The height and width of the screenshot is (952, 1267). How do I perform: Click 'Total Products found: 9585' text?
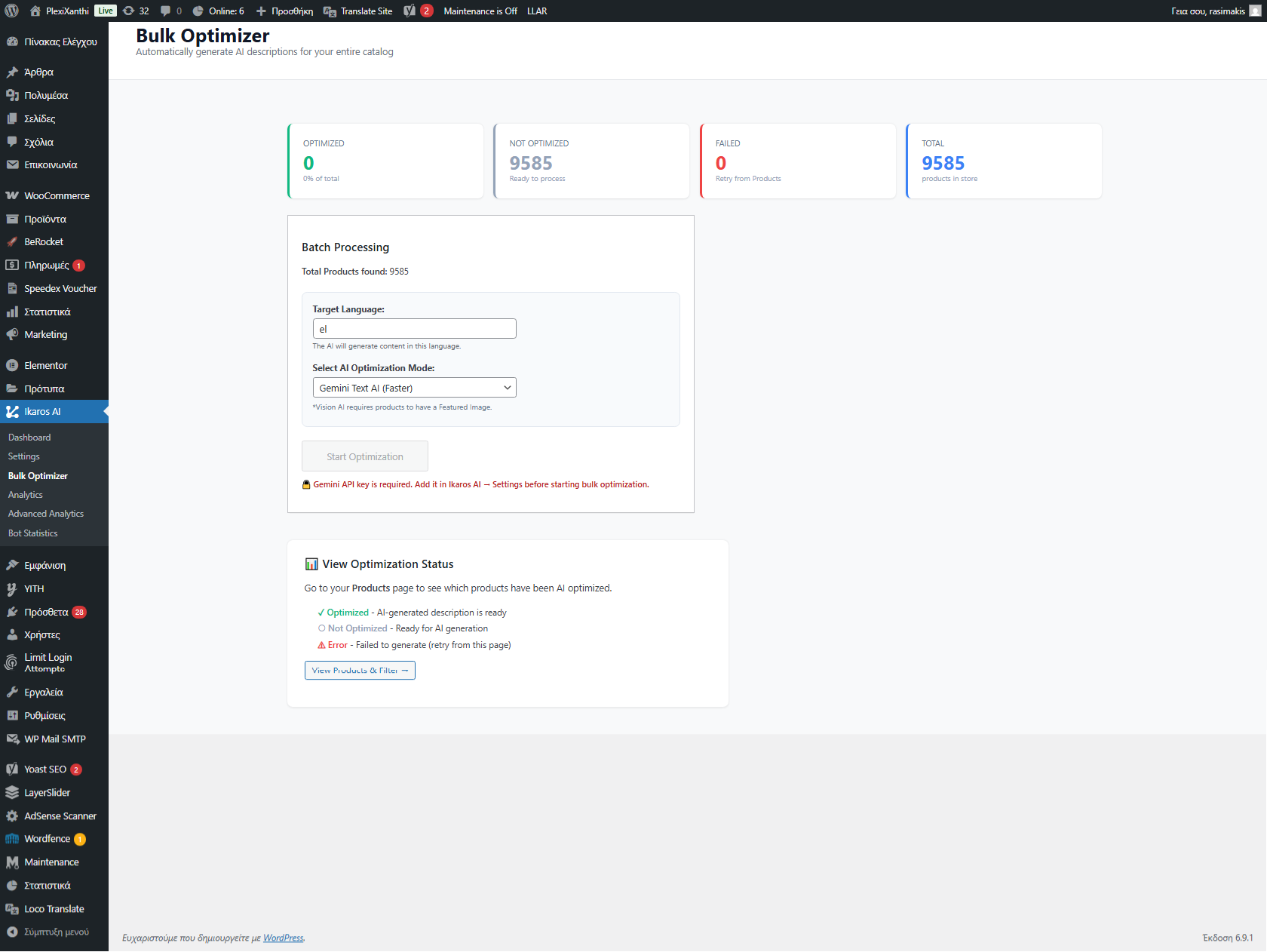tap(355, 272)
